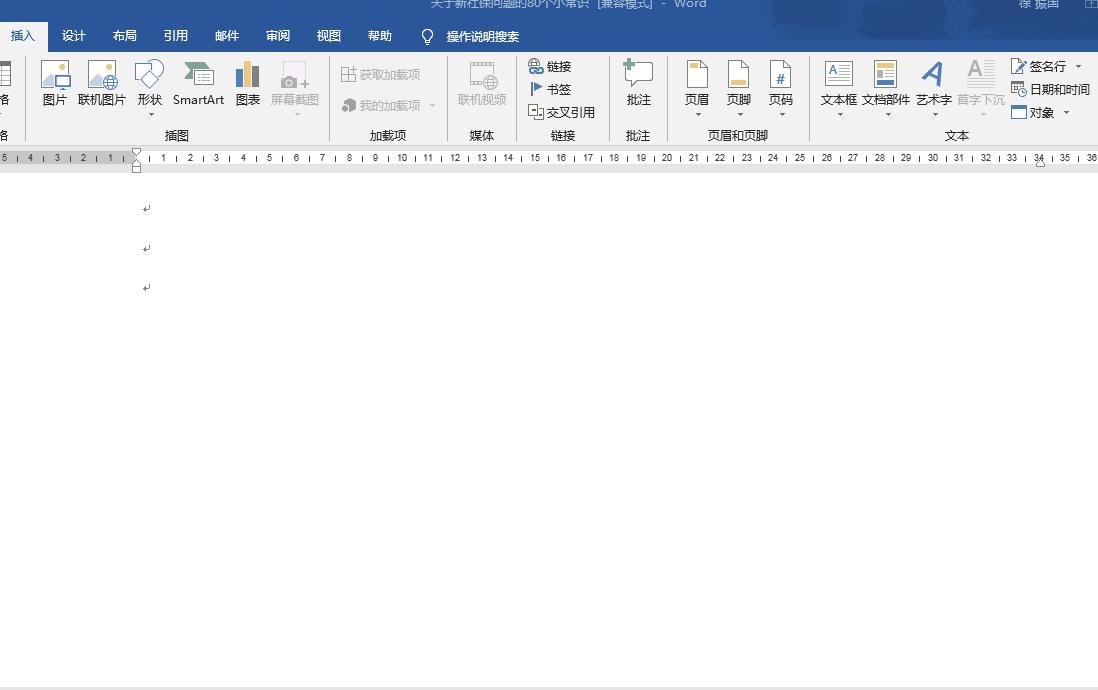The image size is (1098, 690).
Task: Insert a cross-reference
Action: (x=562, y=112)
